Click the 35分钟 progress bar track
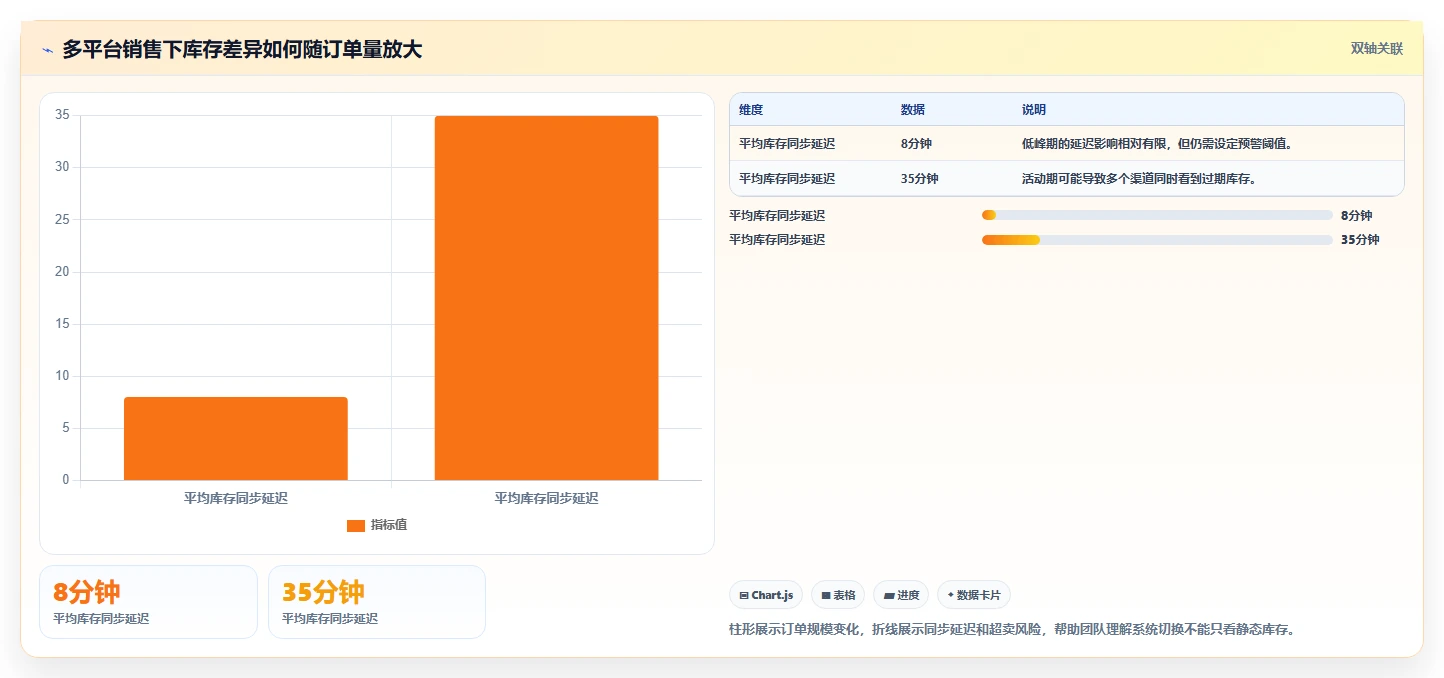This screenshot has width=1444, height=678. (1158, 240)
